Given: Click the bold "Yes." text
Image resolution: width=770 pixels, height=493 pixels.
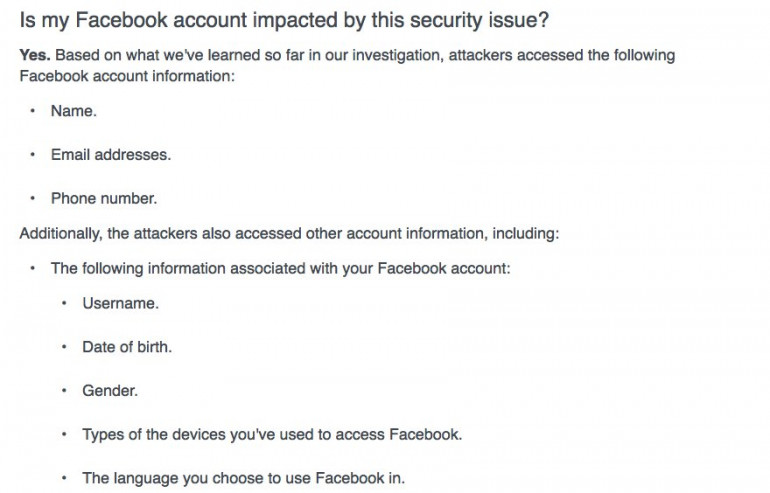Looking at the screenshot, I should 35,55.
